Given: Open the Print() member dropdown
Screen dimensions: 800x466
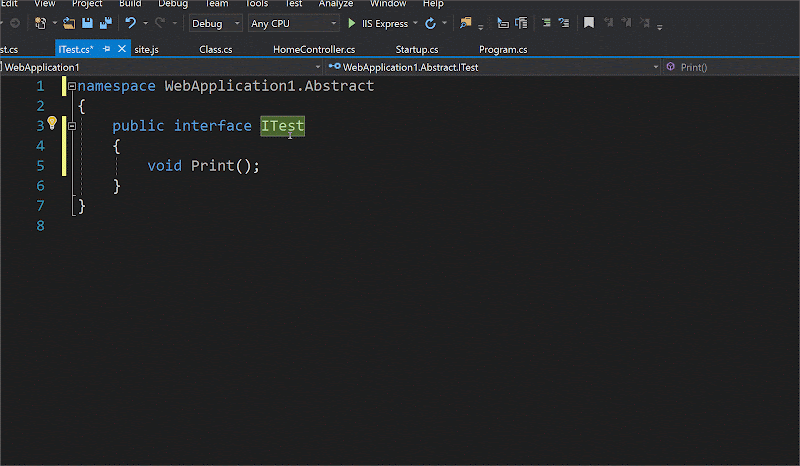Looking at the screenshot, I should [731, 67].
